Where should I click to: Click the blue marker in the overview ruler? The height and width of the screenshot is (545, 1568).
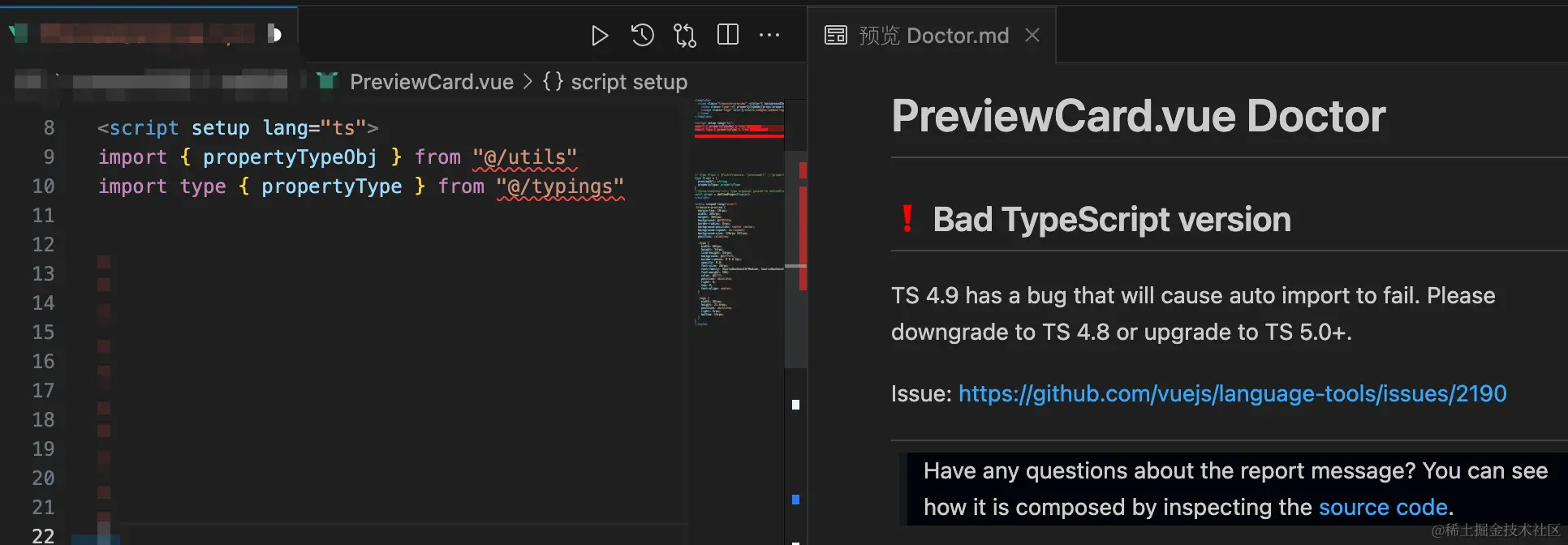(795, 500)
